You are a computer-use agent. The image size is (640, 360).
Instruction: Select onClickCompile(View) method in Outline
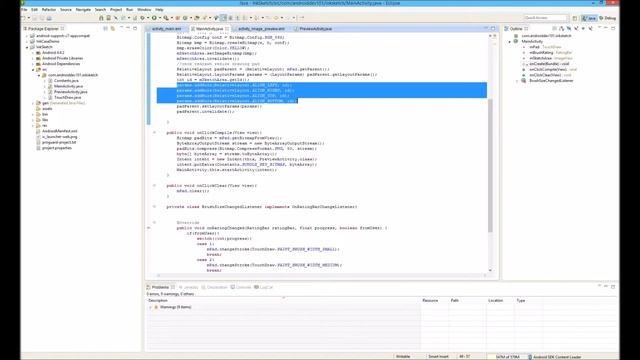pyautogui.click(x=553, y=70)
